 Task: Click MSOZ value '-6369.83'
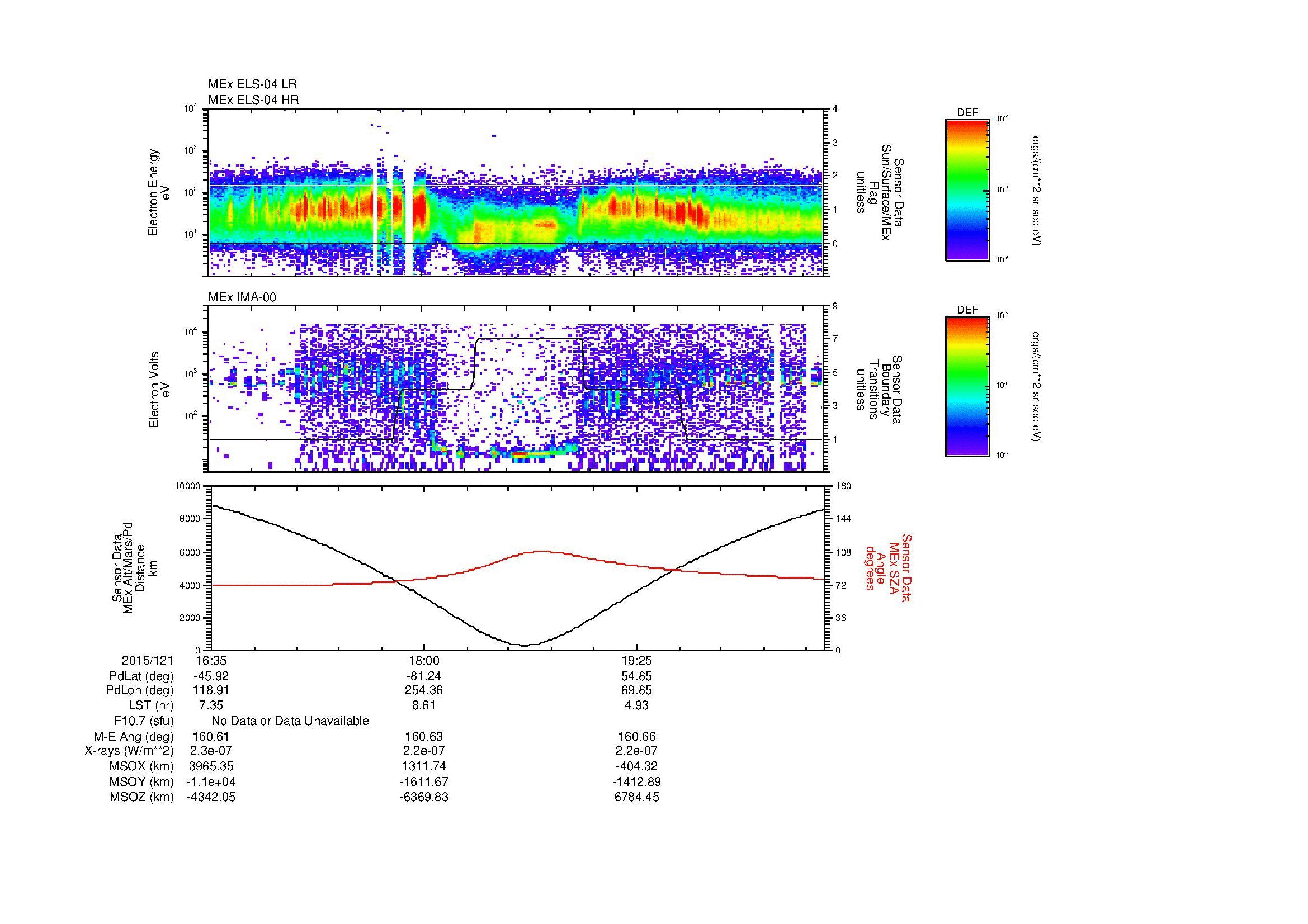point(424,797)
